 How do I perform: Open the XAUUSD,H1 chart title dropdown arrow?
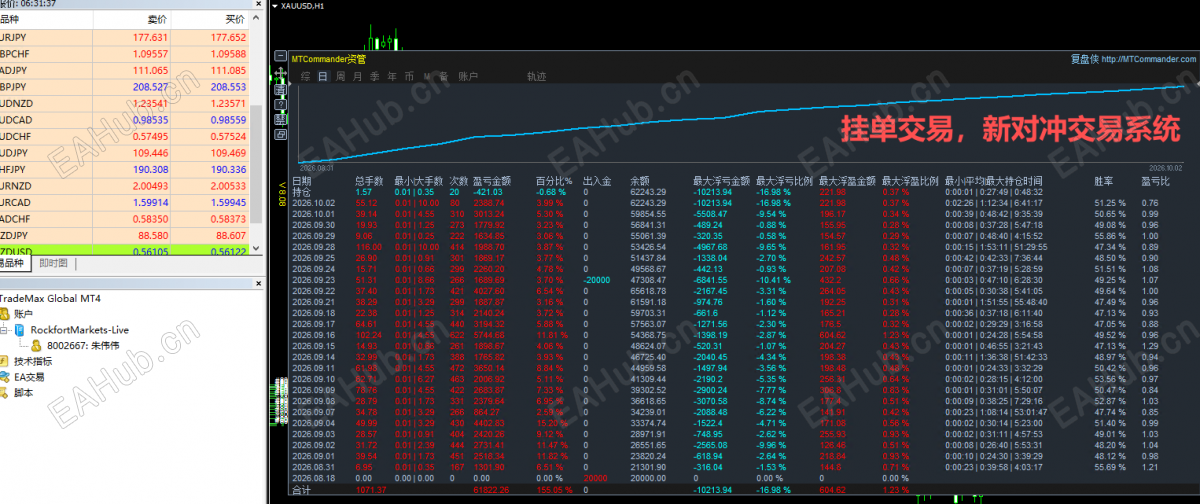276,6
